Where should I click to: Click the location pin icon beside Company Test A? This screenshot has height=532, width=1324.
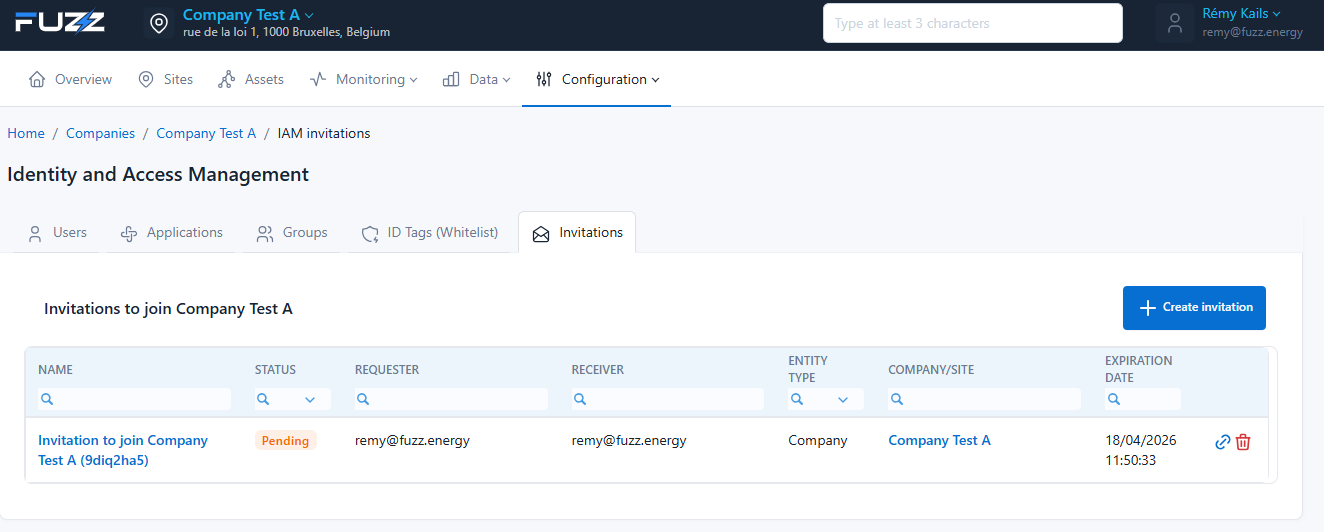(x=159, y=23)
